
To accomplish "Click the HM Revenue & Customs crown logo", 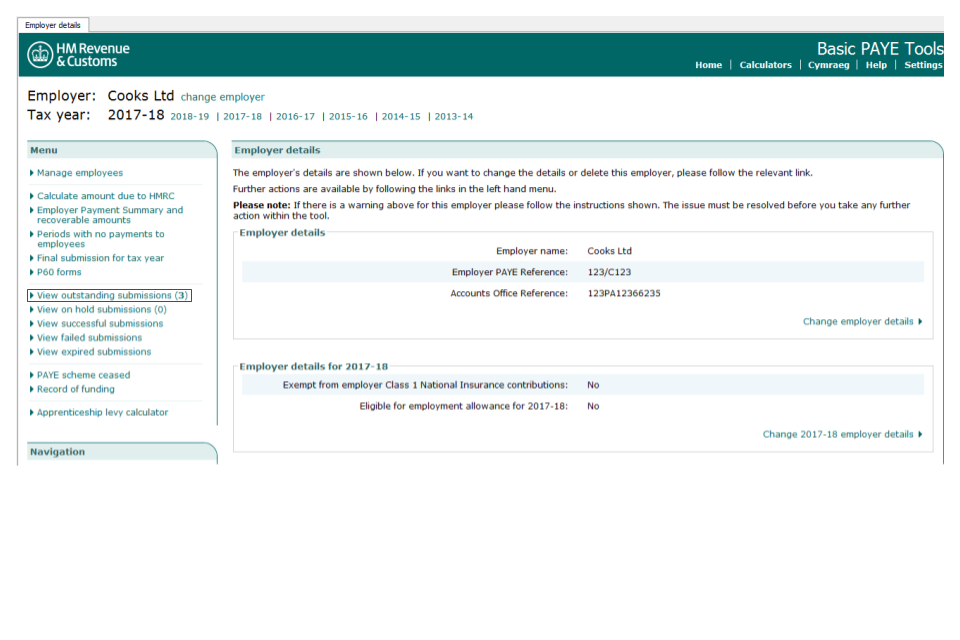I will point(40,55).
